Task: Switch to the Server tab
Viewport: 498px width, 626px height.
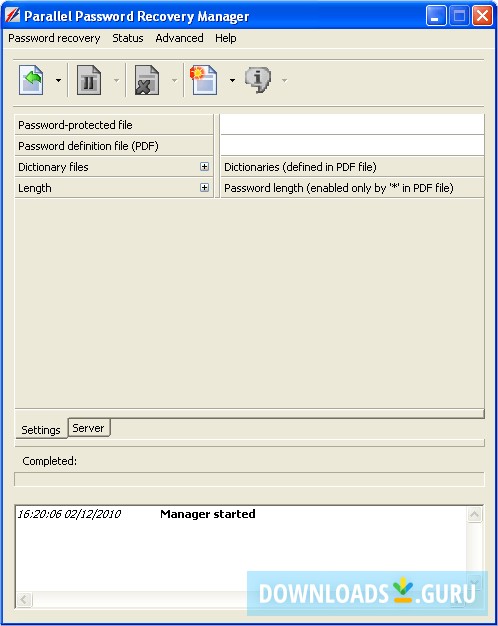Action: coord(89,428)
